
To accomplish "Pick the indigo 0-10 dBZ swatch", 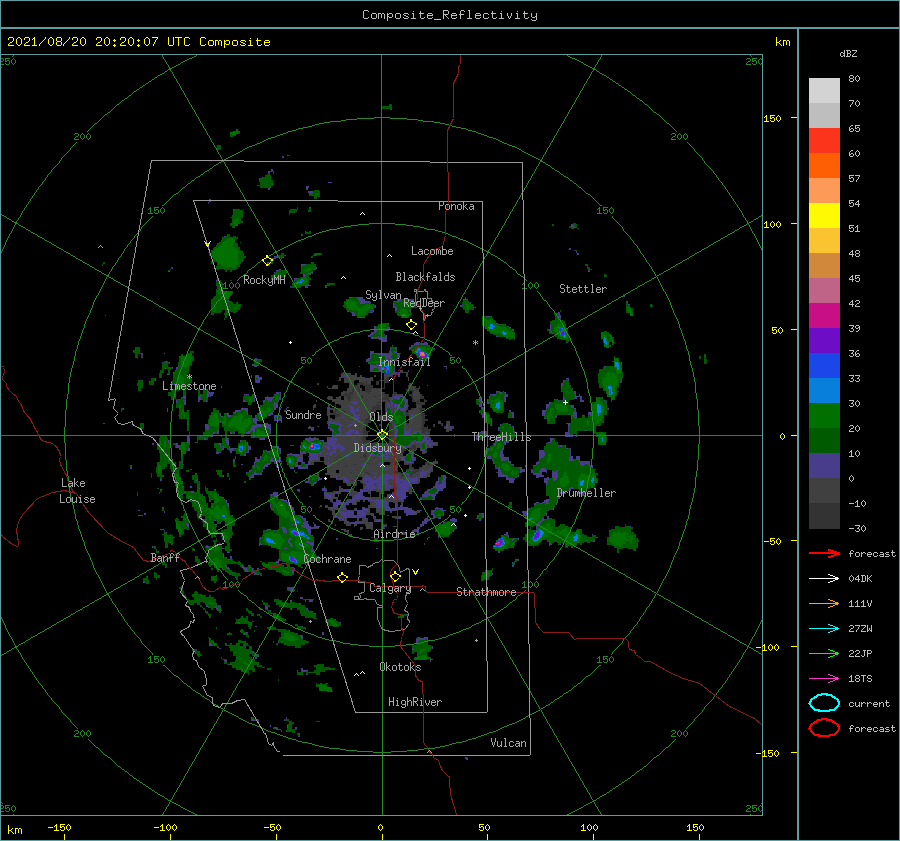I will pos(824,466).
